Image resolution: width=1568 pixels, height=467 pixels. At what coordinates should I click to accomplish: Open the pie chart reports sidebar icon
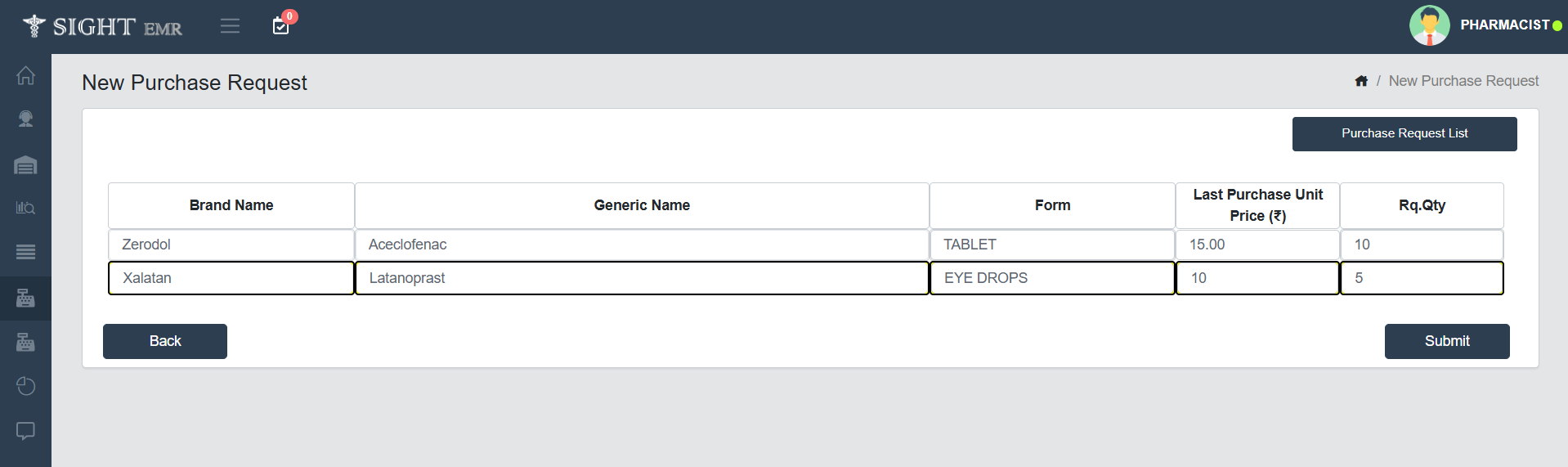tap(25, 386)
